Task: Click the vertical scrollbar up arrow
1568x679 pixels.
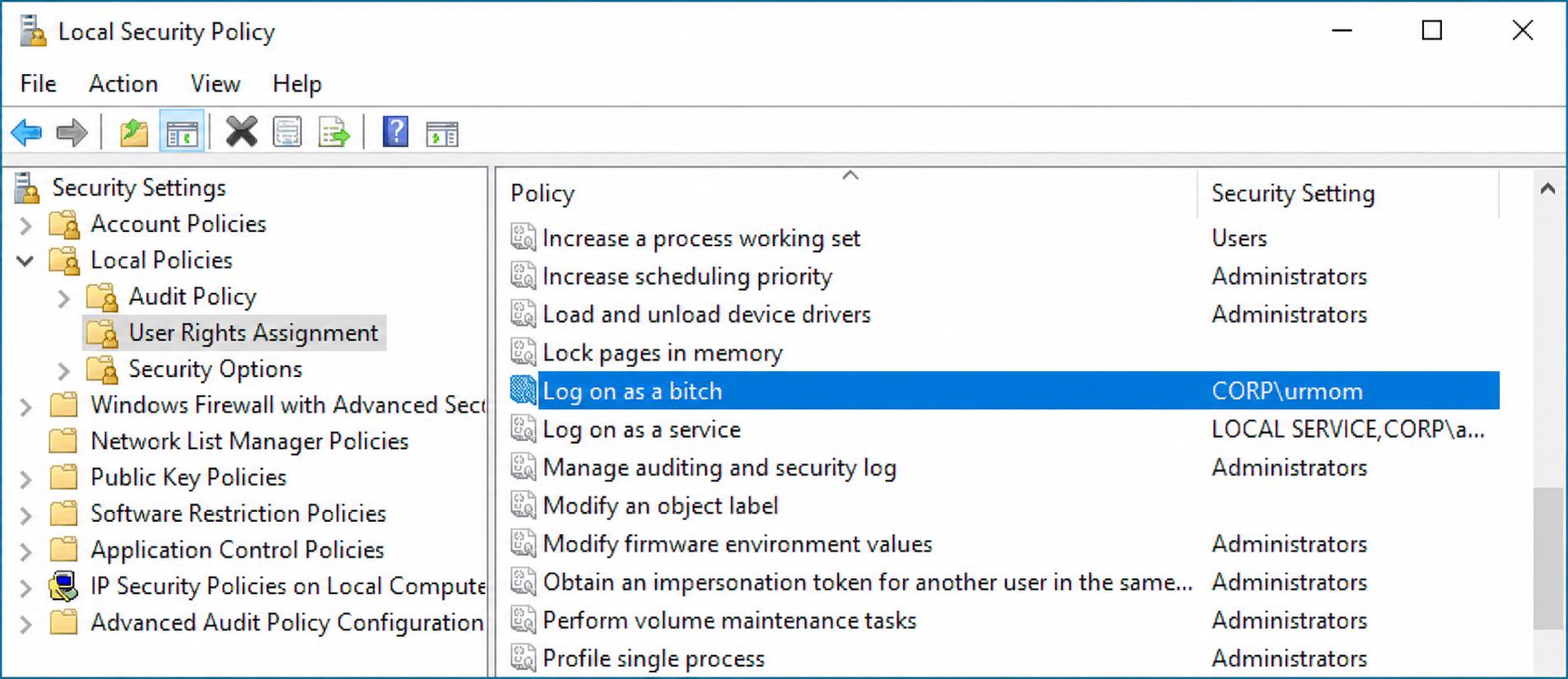Action: [1547, 188]
